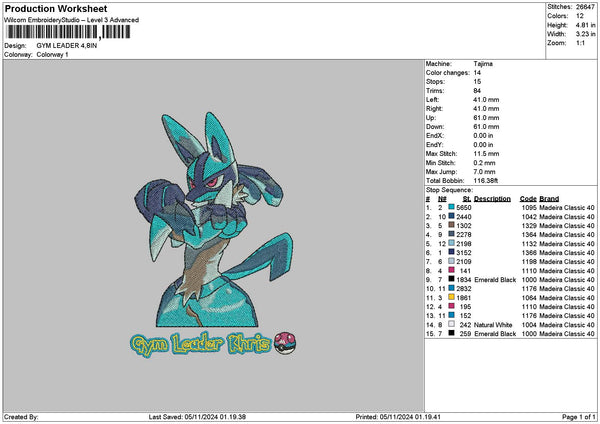Click the Up value 61.0 mm
The width and height of the screenshot is (600, 424).
(486, 117)
